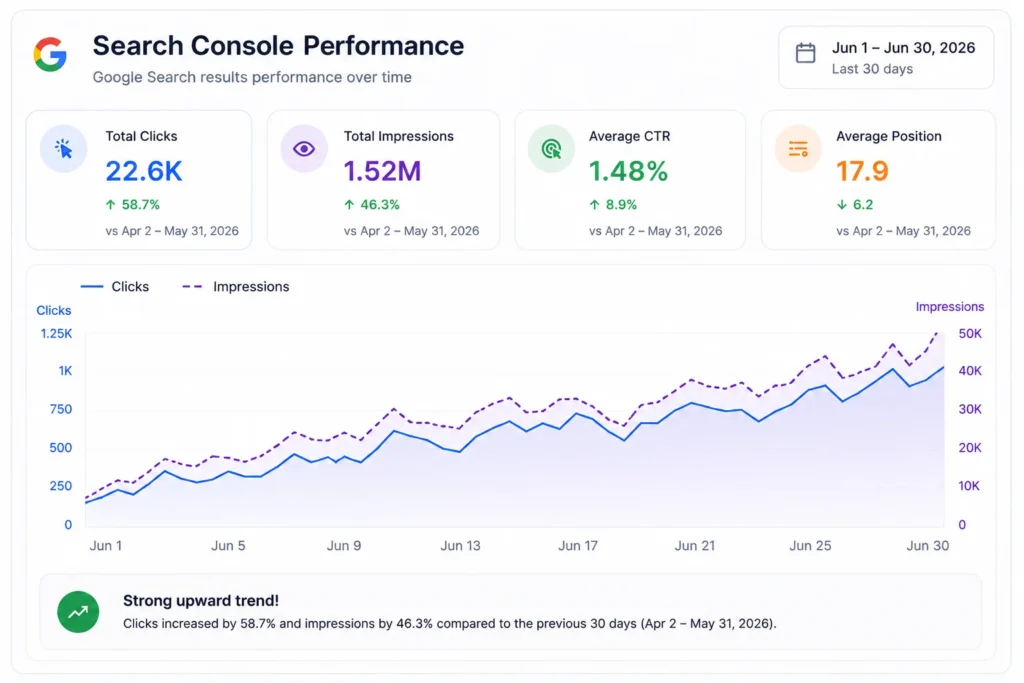The image size is (1024, 683).
Task: Toggle the Impressions series in chart legend
Action: tap(236, 287)
